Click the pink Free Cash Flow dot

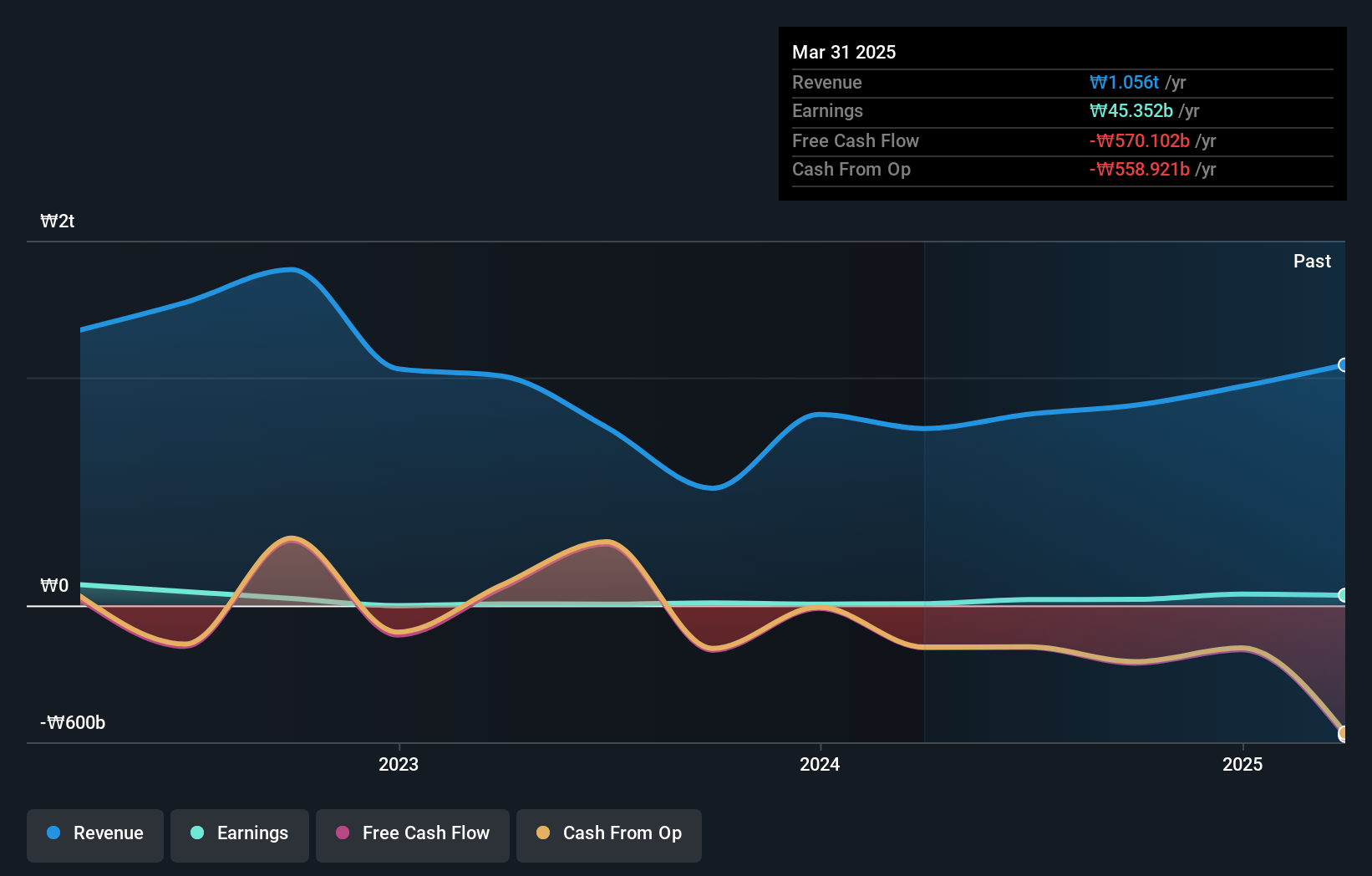tap(343, 833)
